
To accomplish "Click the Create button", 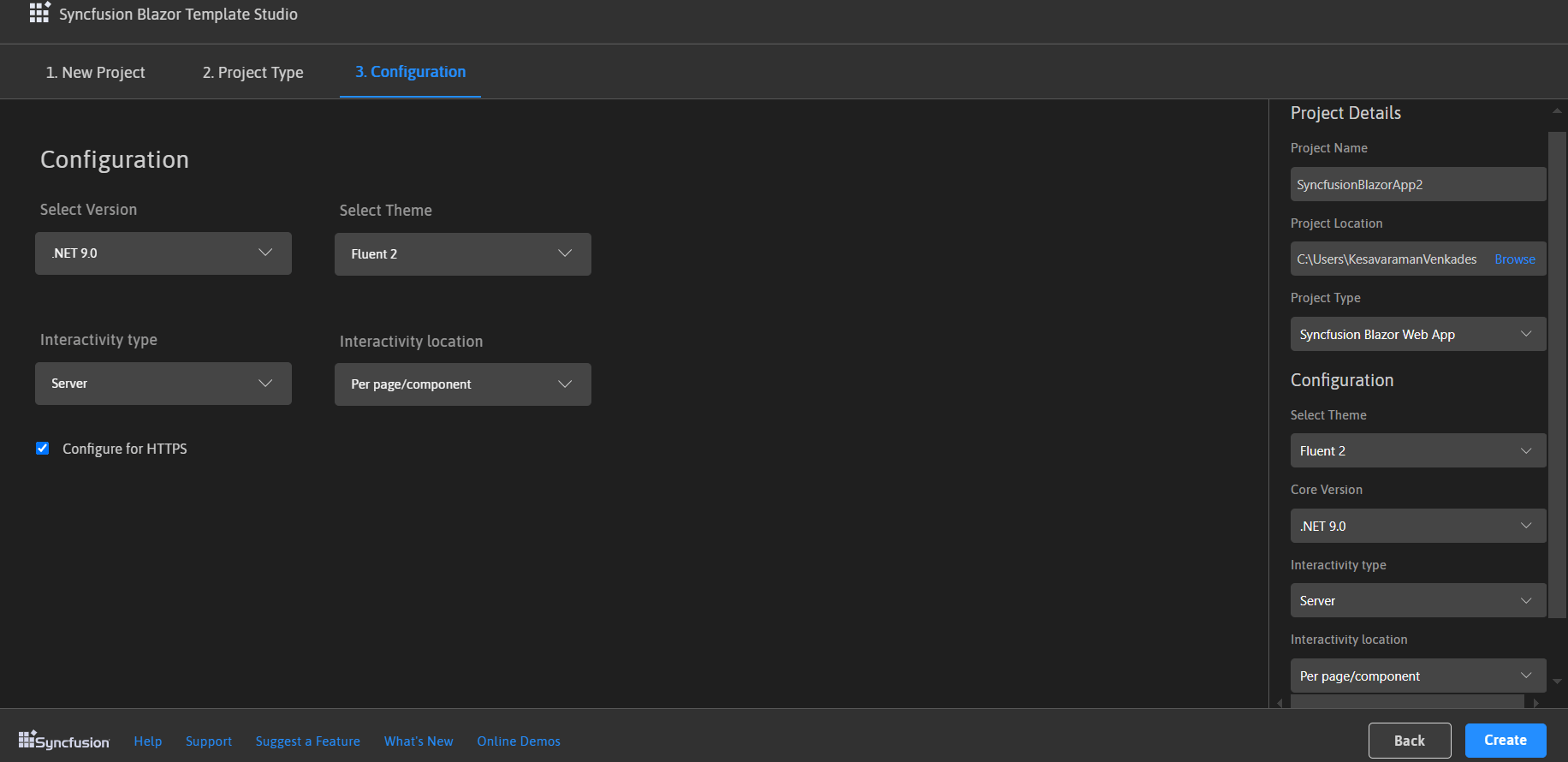I will coord(1506,741).
